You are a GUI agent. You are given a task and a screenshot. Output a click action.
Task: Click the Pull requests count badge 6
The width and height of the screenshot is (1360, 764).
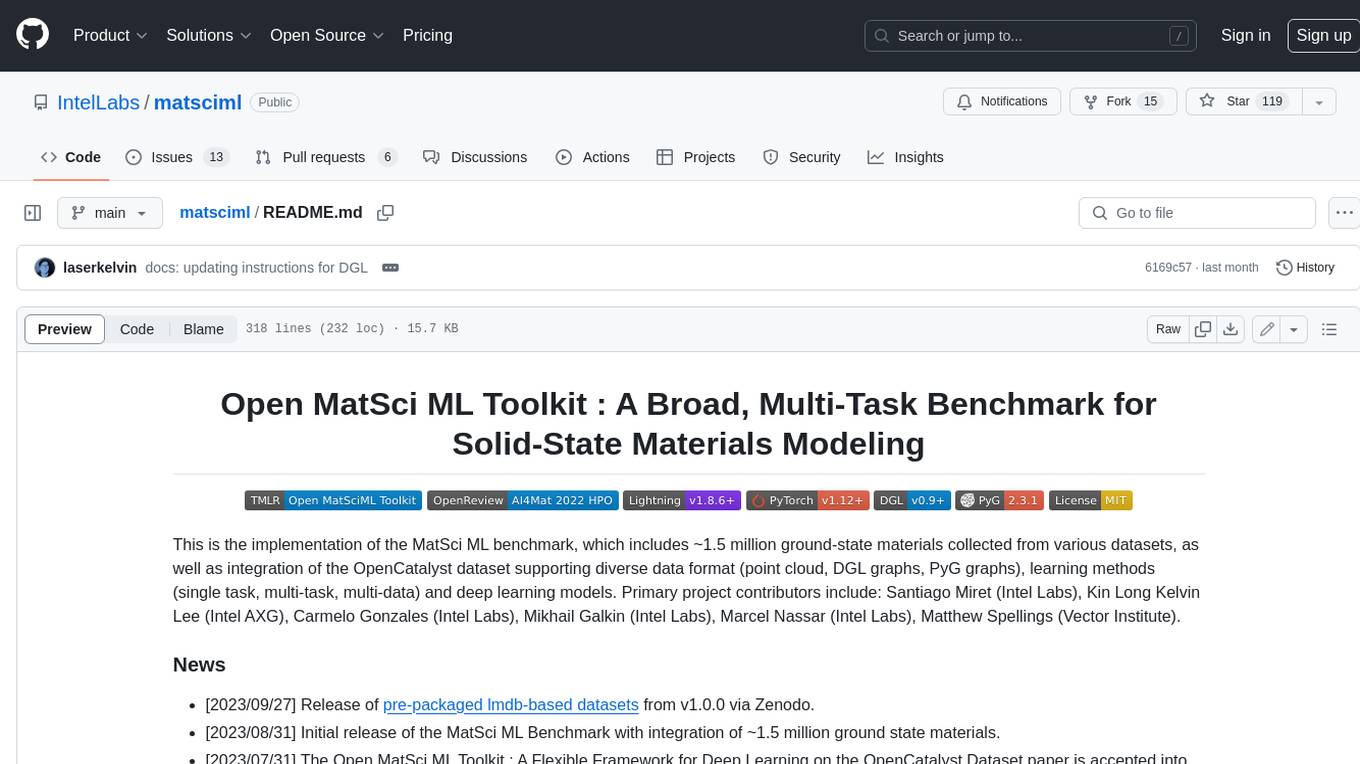pos(386,157)
